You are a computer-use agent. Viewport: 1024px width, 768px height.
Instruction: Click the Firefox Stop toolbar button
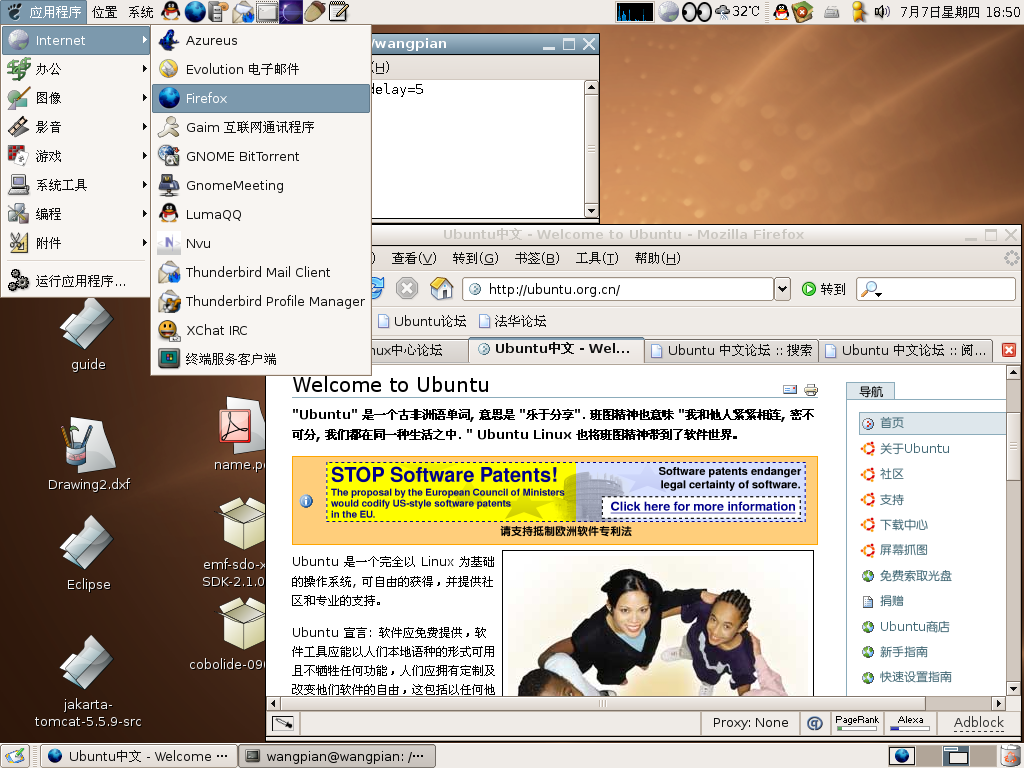(406, 288)
